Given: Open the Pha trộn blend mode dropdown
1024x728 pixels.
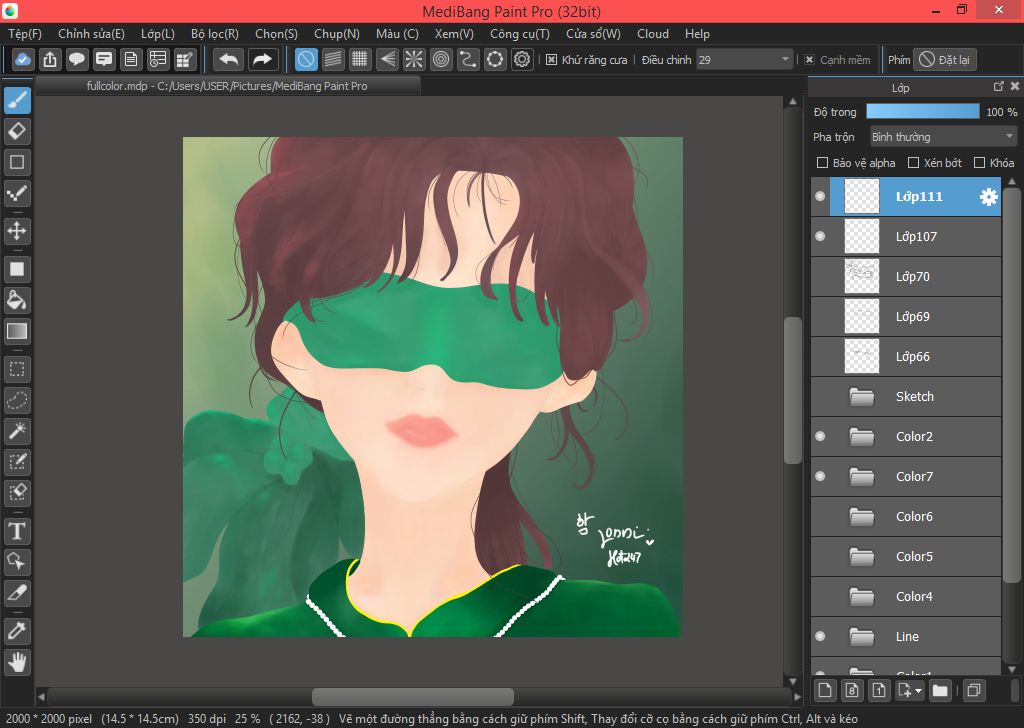Looking at the screenshot, I should point(942,137).
